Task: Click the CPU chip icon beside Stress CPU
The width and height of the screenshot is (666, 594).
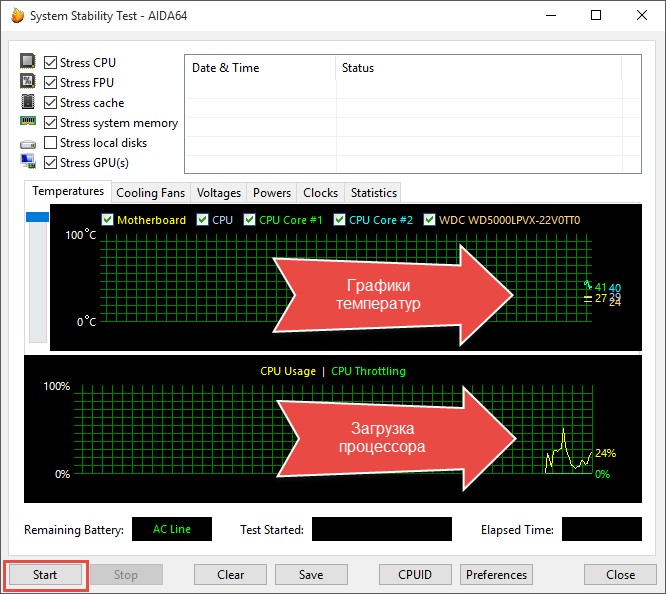Action: 28,61
